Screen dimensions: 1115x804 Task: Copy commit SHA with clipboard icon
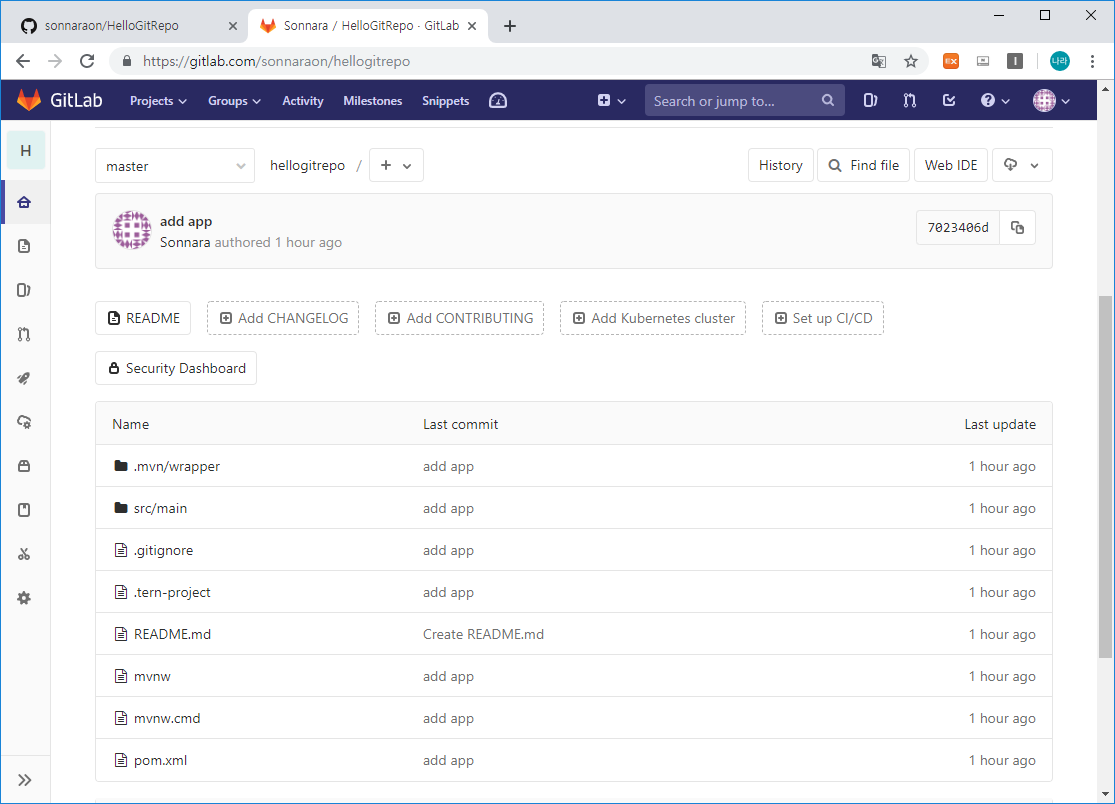pos(1018,227)
